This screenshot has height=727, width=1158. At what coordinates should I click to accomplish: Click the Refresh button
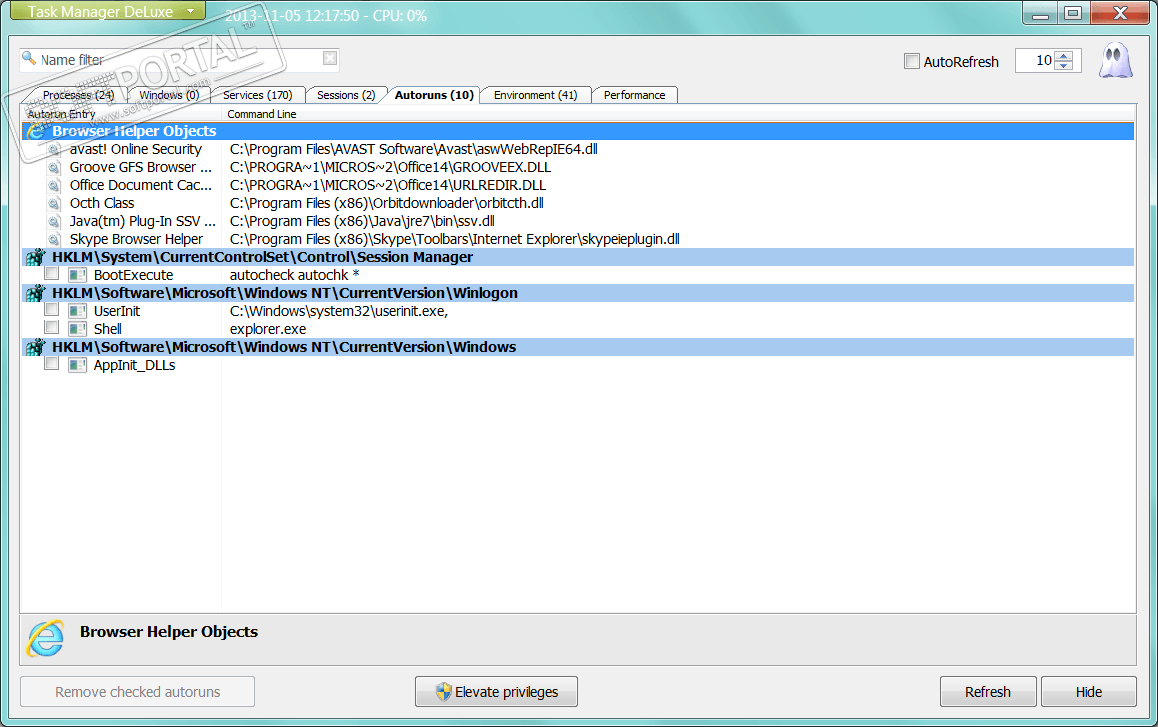tap(988, 692)
